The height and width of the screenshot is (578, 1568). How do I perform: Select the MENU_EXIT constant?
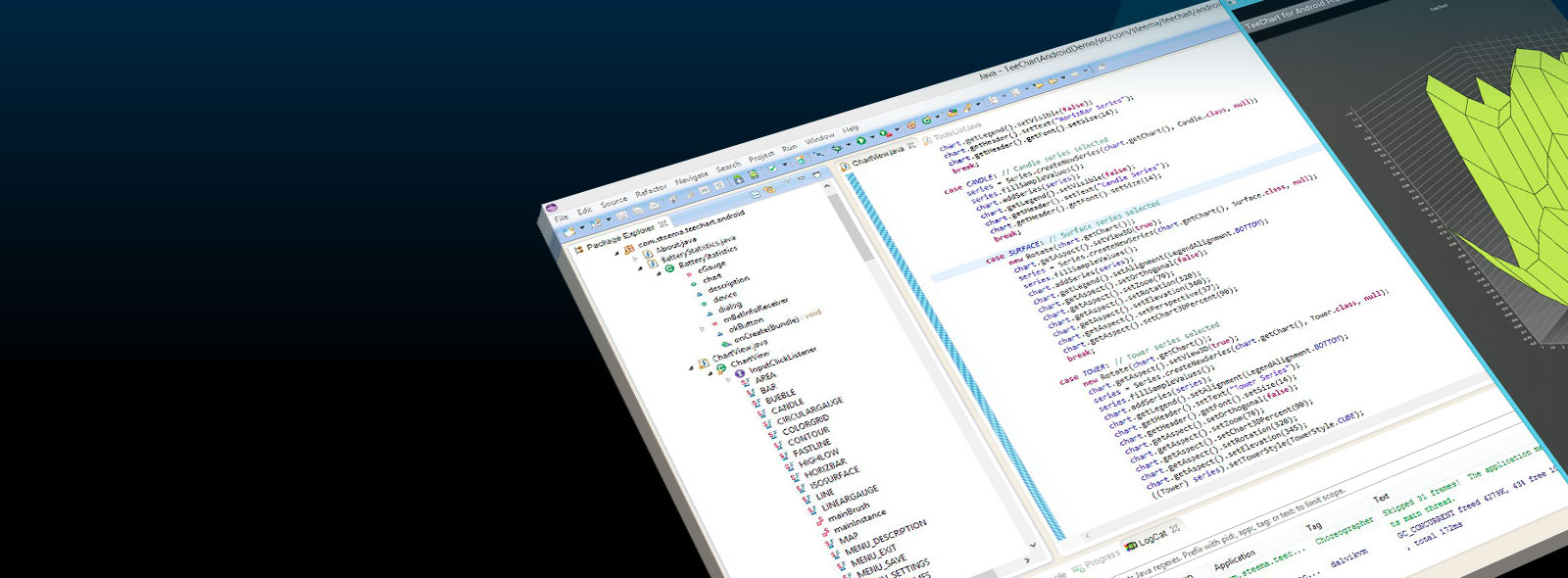(x=873, y=554)
